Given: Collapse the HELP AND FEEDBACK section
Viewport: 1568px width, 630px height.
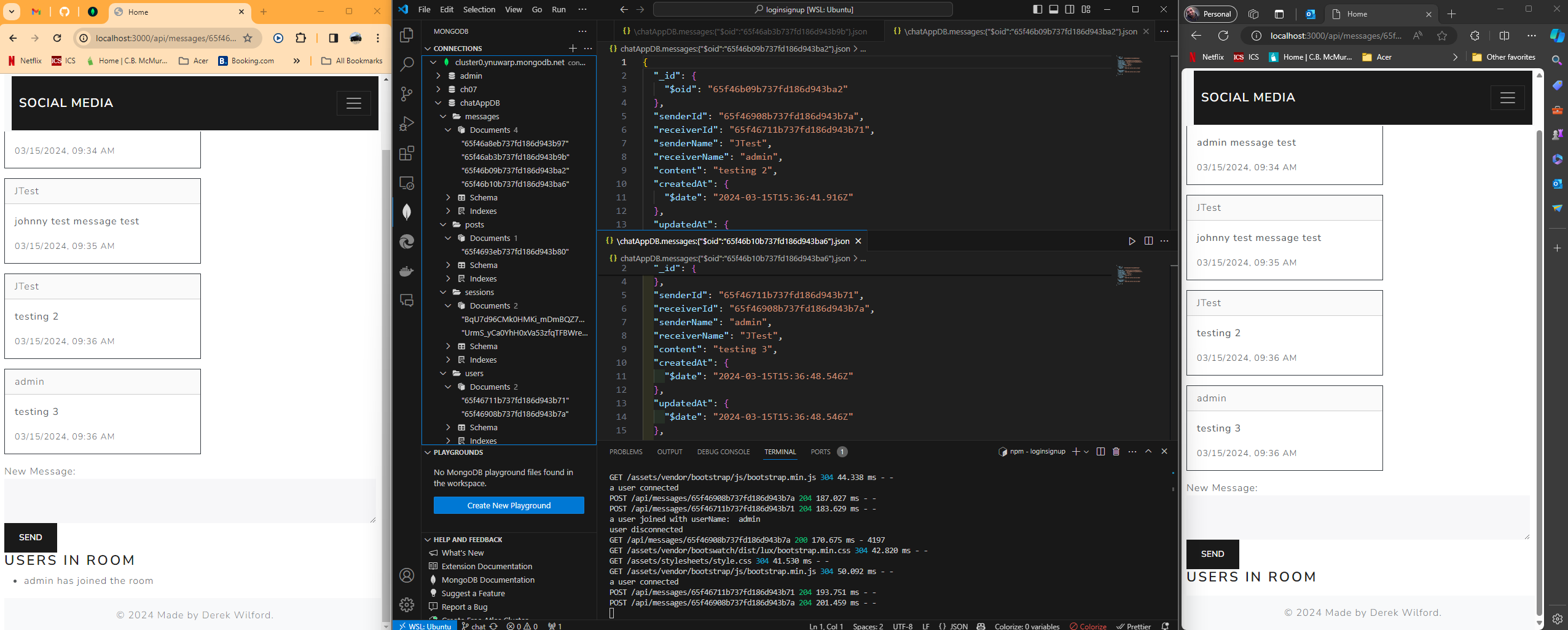Looking at the screenshot, I should [x=468, y=540].
